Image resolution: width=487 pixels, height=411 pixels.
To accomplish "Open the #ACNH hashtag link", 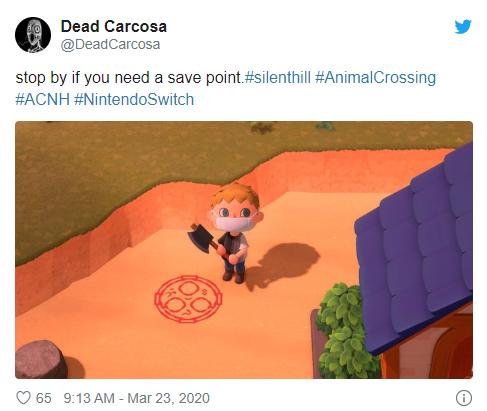I will (42, 99).
